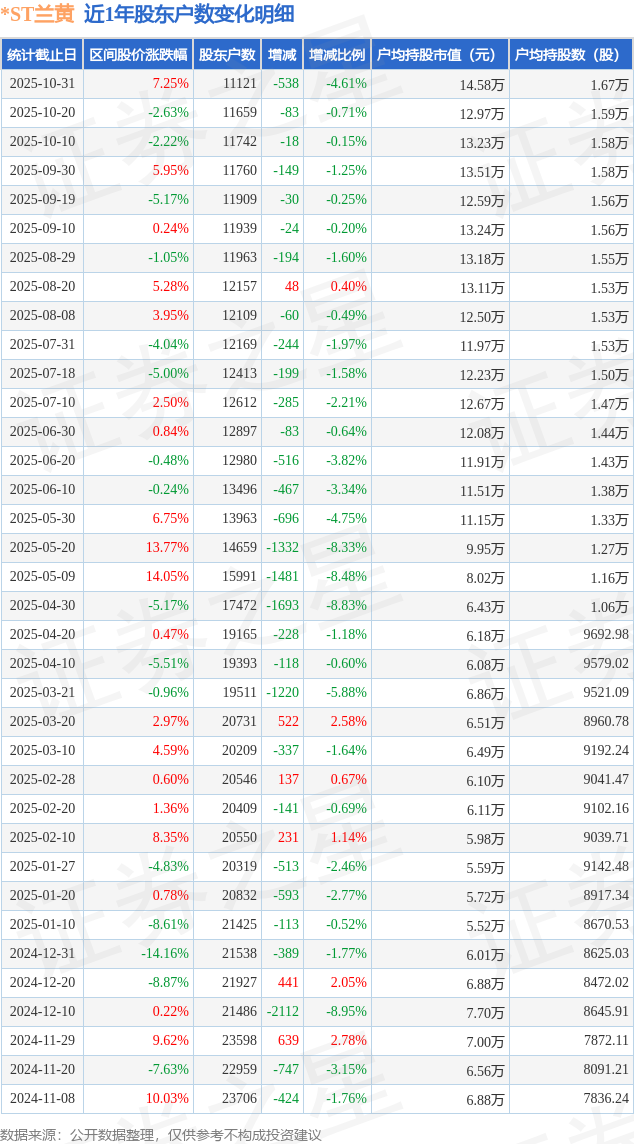
Task: Click the 股东户数 column header
Action: coord(226,55)
